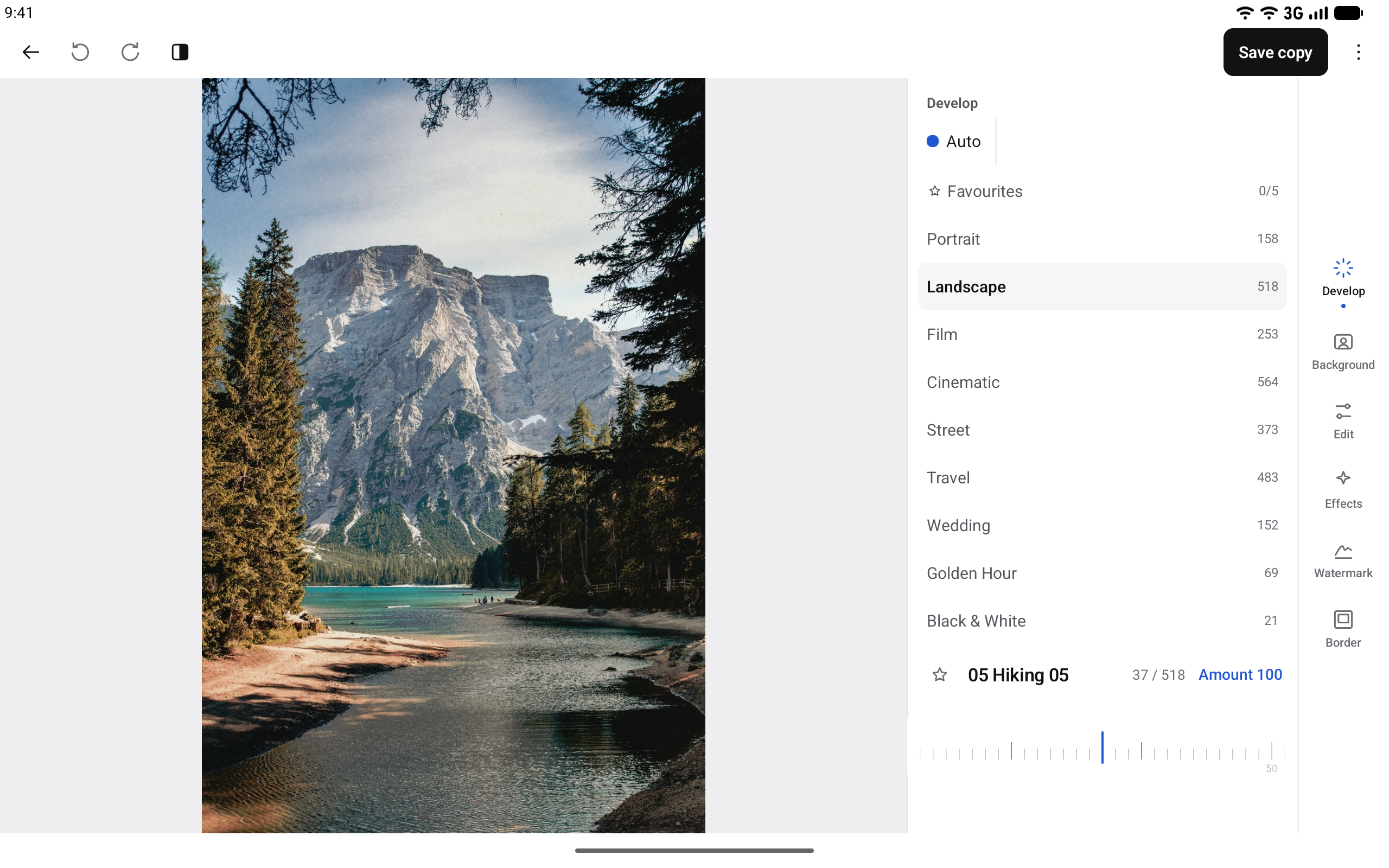Open the Favourites preset category
The width and height of the screenshot is (1389, 868).
tap(1102, 191)
